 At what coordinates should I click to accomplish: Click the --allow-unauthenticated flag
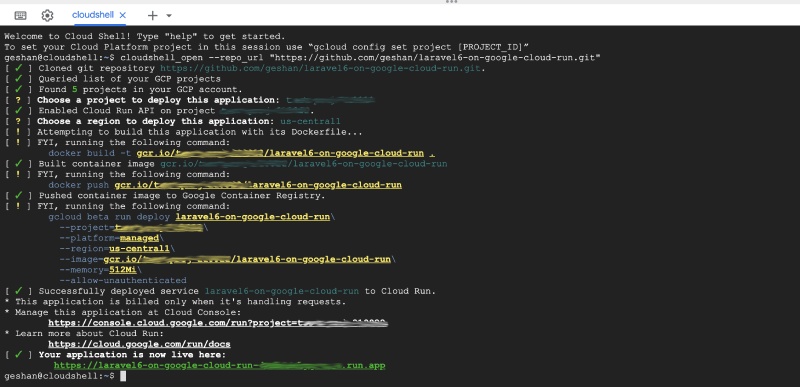tap(123, 280)
